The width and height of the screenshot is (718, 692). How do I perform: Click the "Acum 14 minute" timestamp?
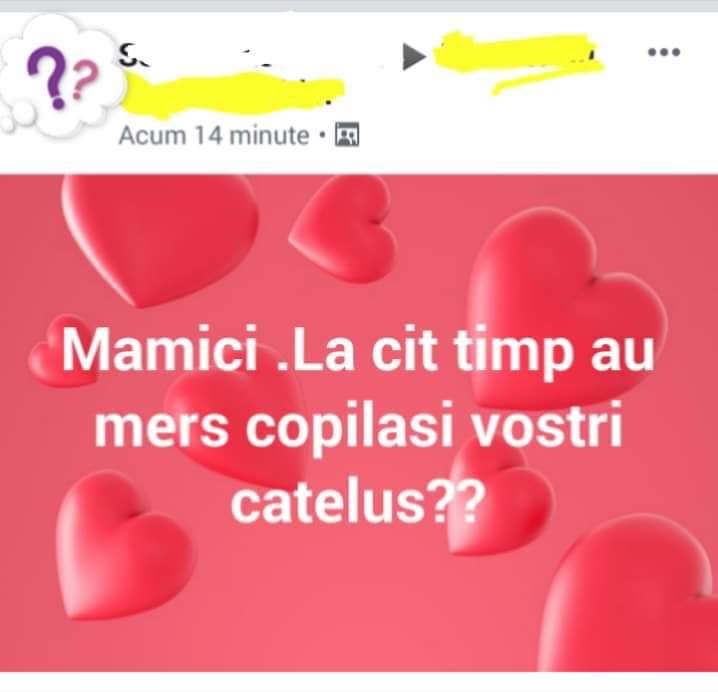point(214,136)
